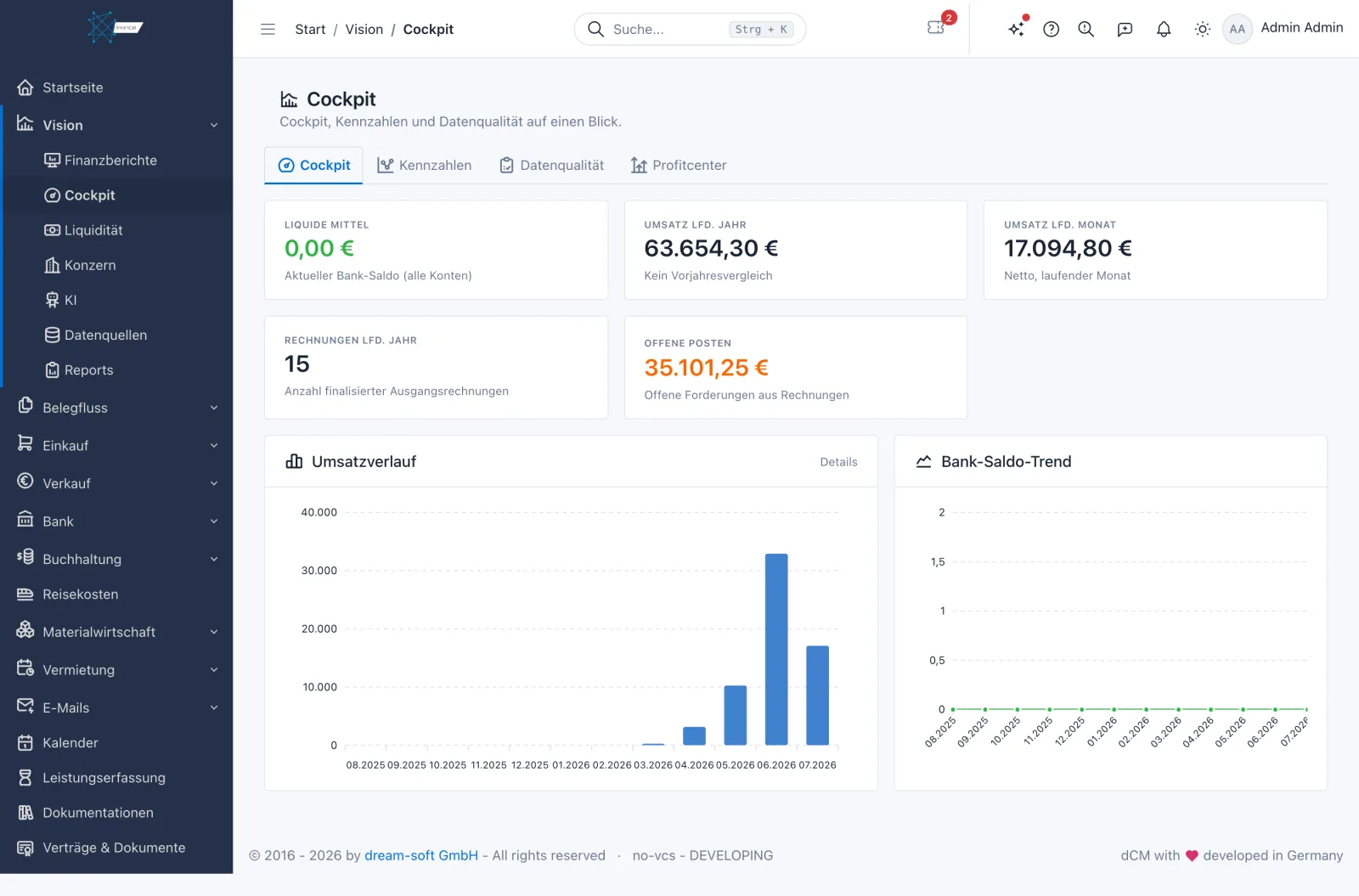Collapse the Vision sidebar section
This screenshot has width=1359, height=896.
[117, 125]
